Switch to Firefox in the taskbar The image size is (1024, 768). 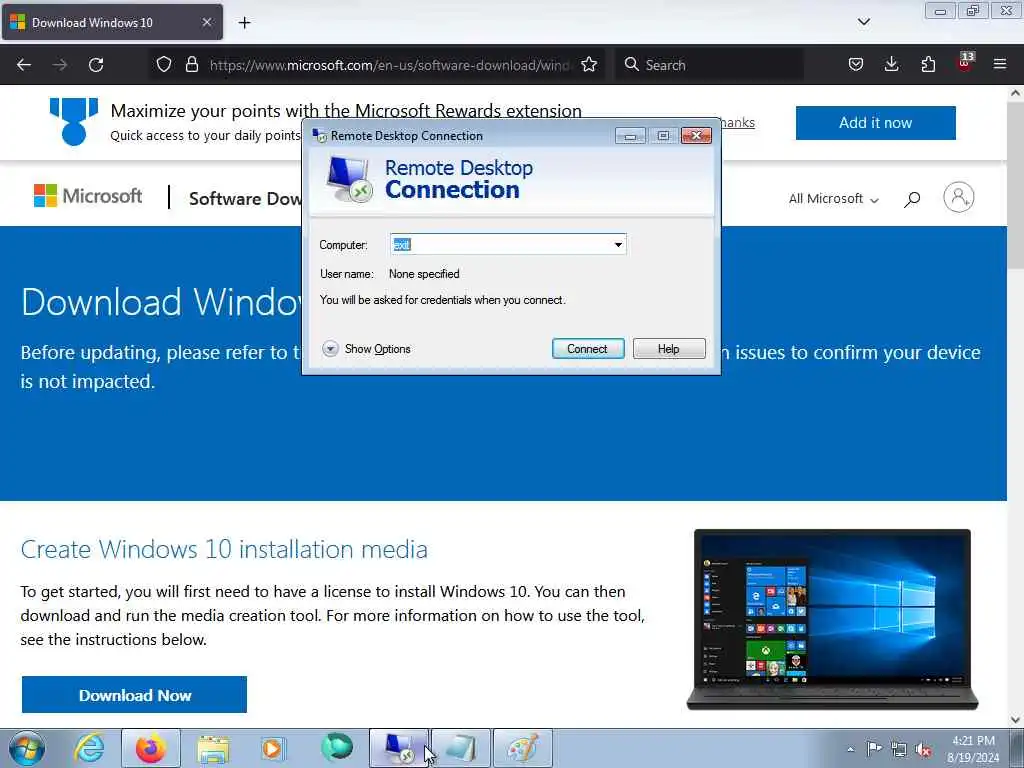coord(150,748)
